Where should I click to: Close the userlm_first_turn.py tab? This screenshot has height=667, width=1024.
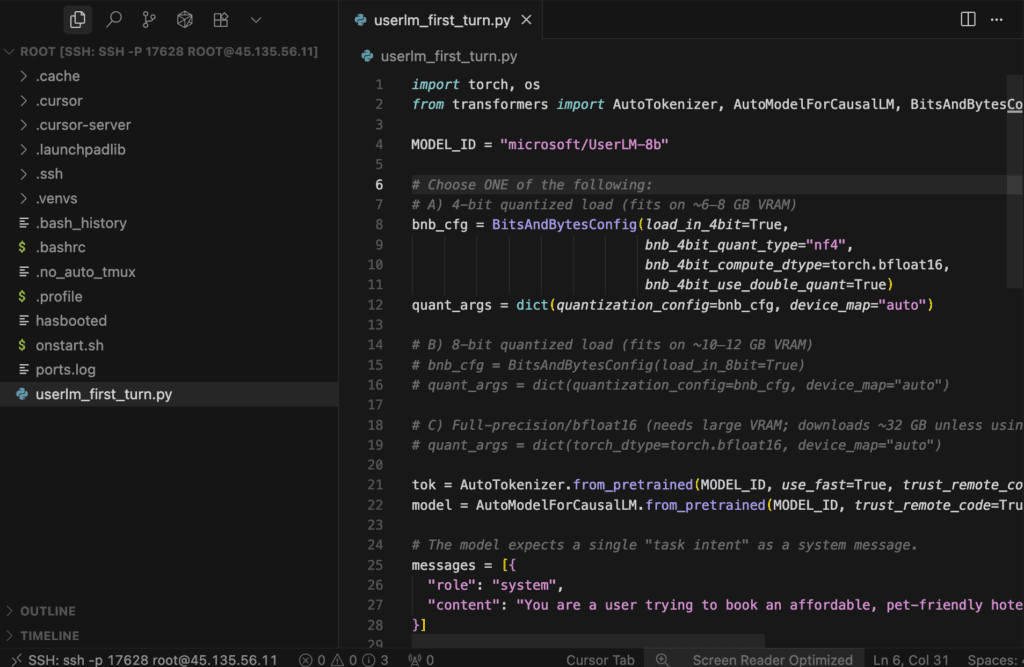point(526,20)
